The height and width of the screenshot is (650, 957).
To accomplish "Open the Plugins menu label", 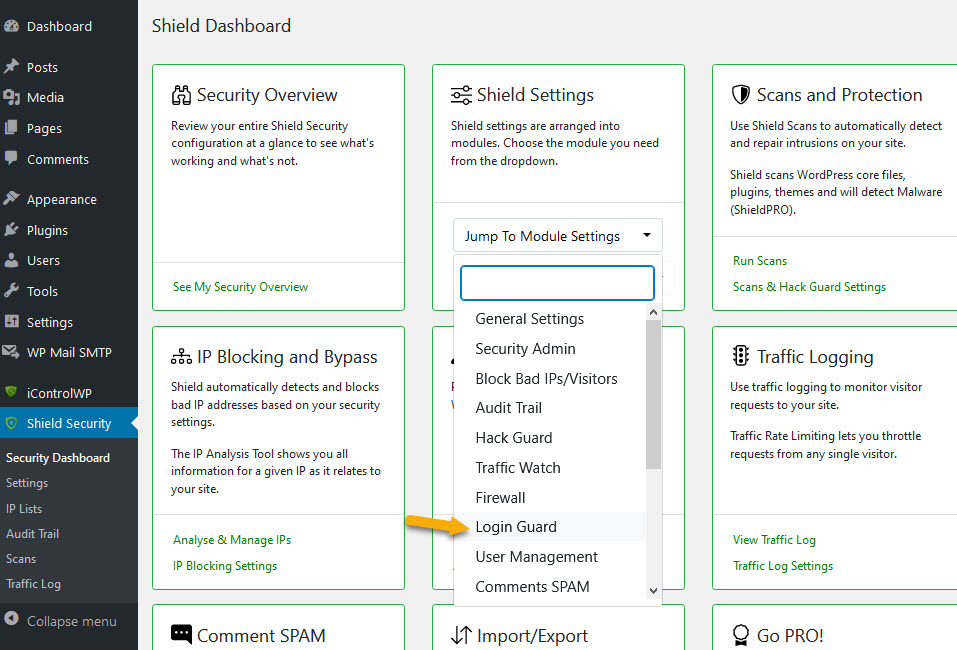I will [x=47, y=230].
